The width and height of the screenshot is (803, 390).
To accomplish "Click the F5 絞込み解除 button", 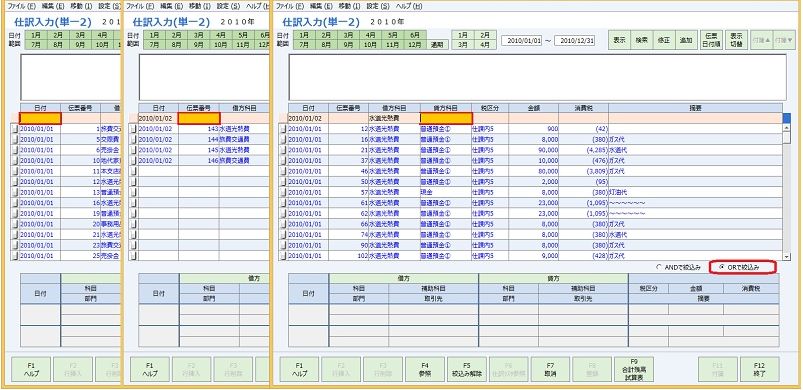I will 467,370.
